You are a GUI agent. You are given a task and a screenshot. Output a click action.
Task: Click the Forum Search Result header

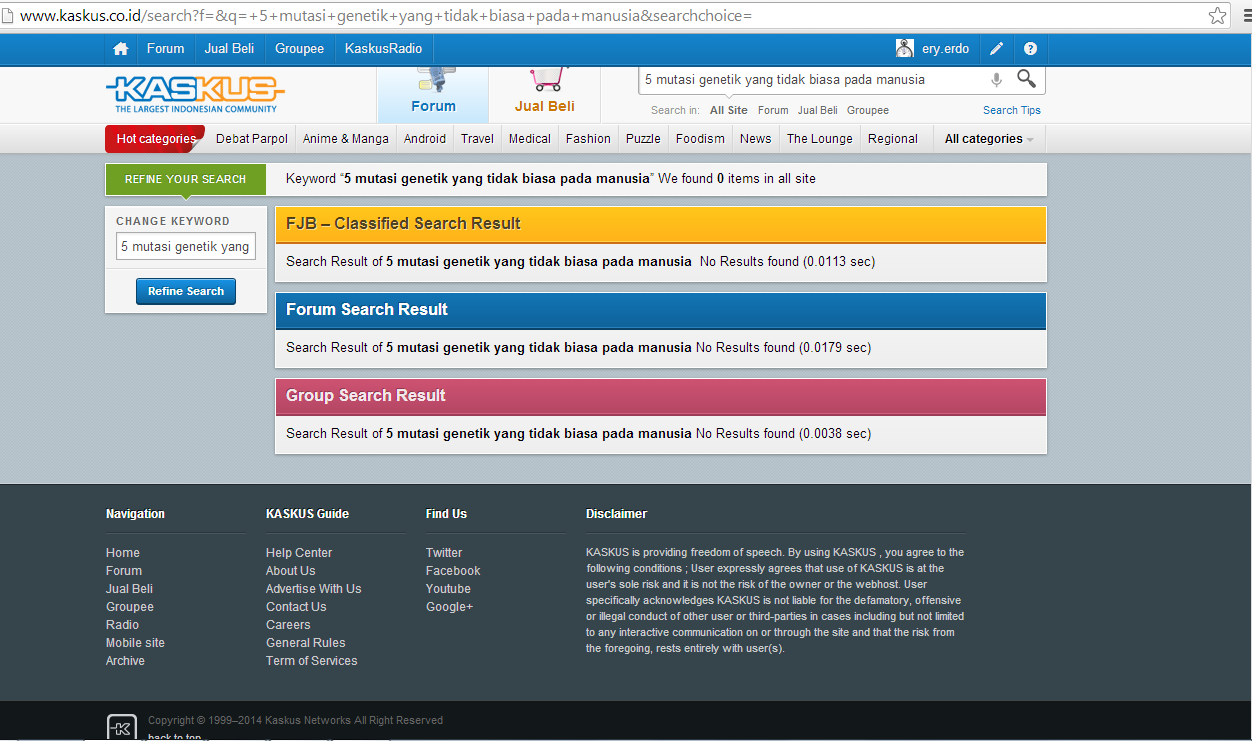pos(661,310)
